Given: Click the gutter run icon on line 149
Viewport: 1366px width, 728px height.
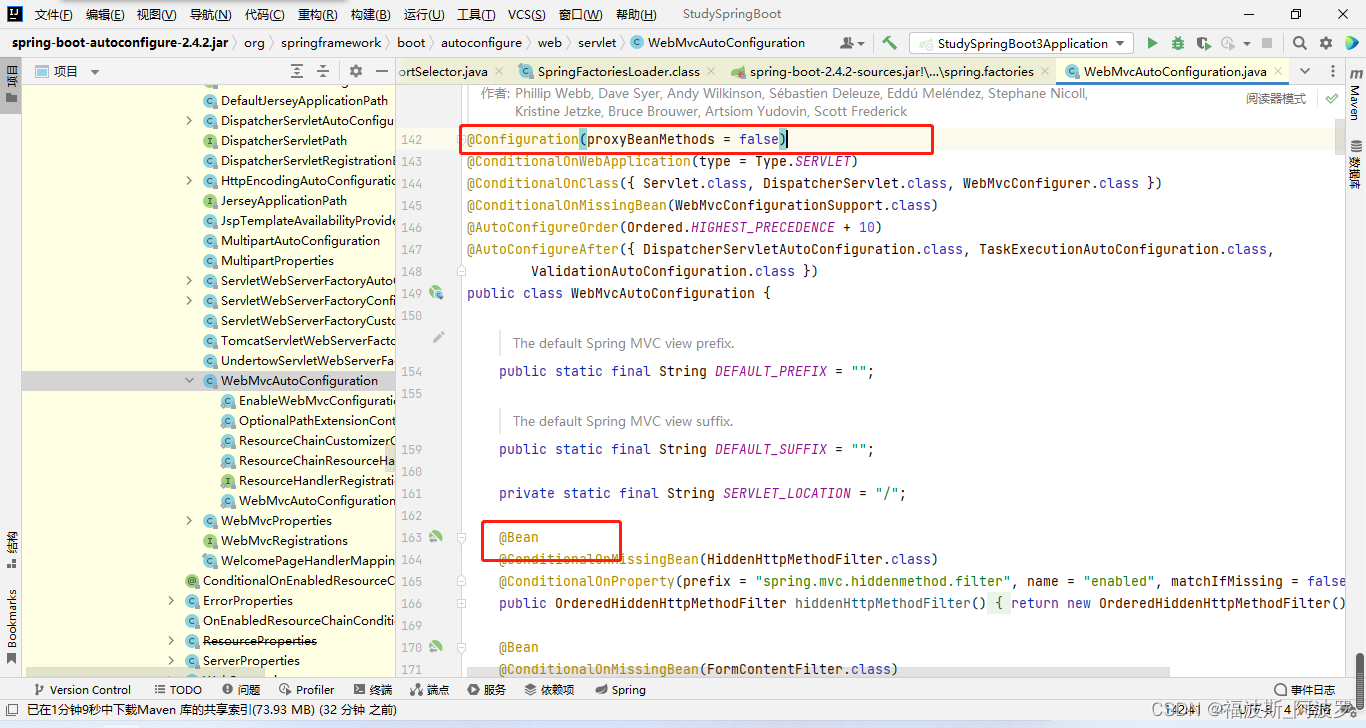Looking at the screenshot, I should tap(436, 293).
